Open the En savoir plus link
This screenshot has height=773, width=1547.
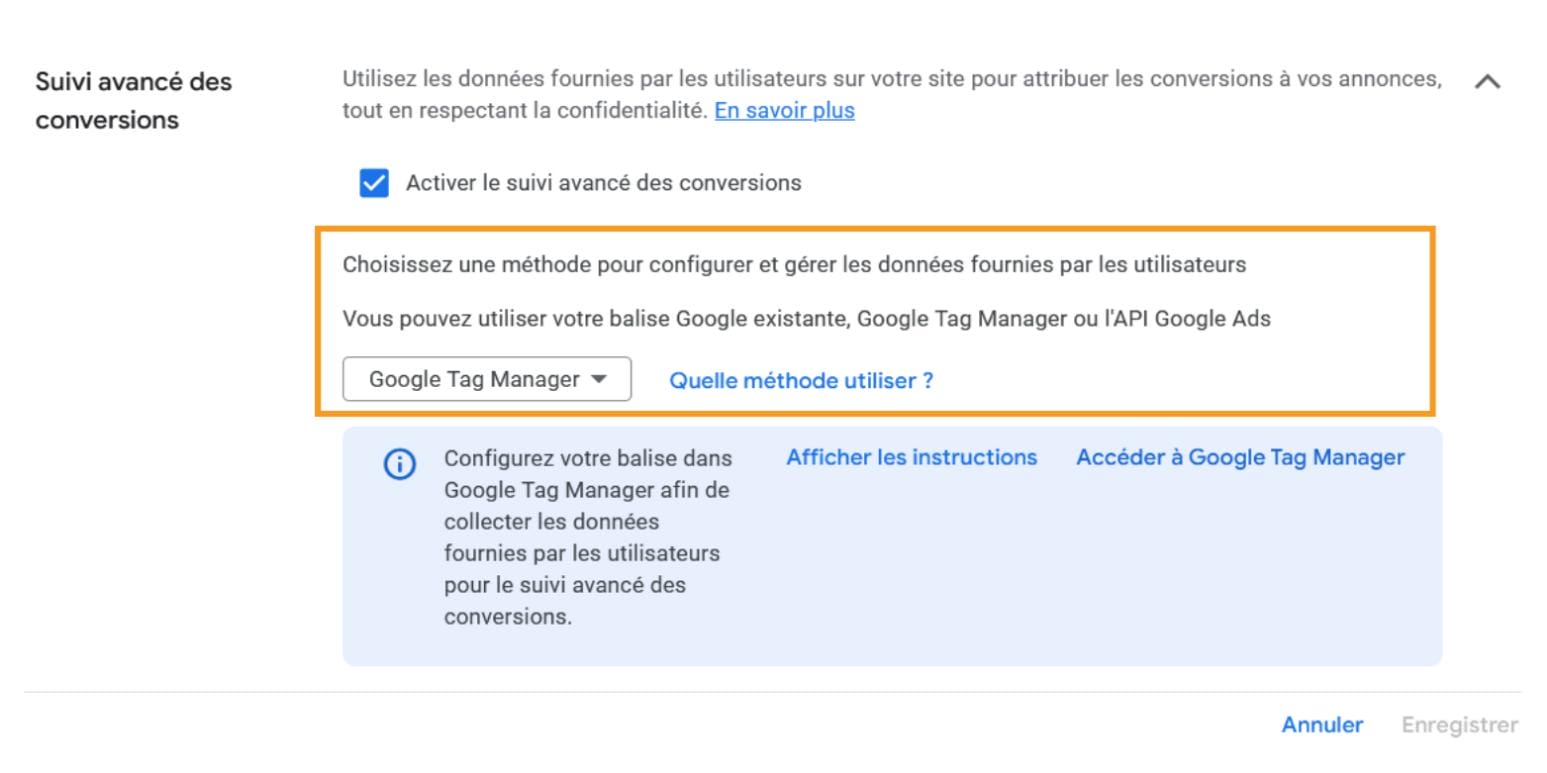click(784, 110)
